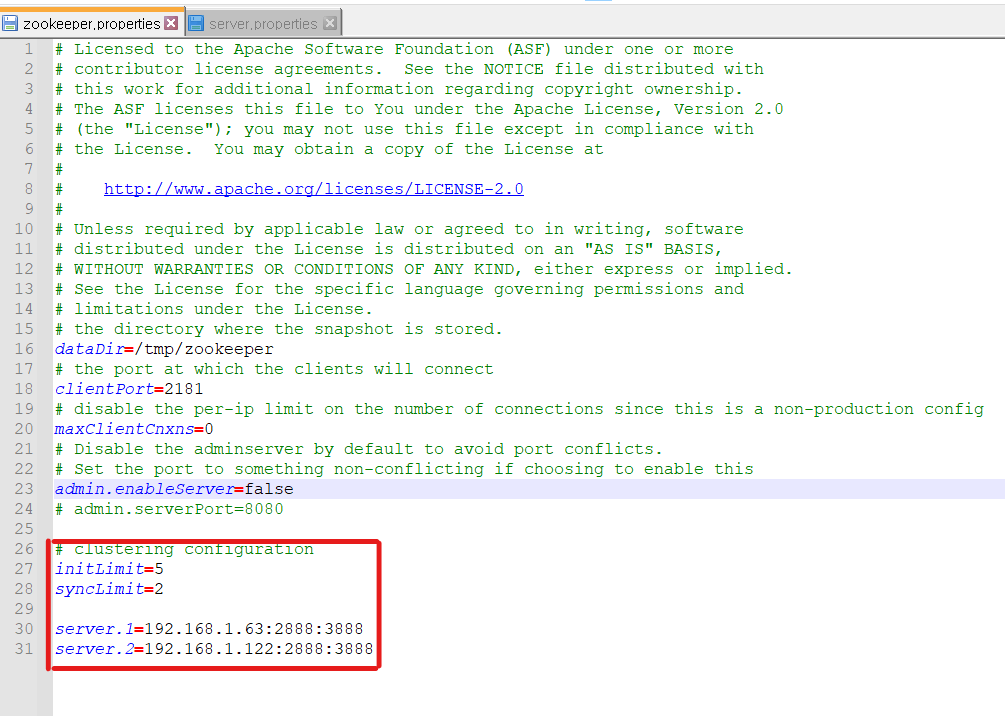Click the initLimit value 5
The image size is (1005, 716).
click(x=159, y=569)
